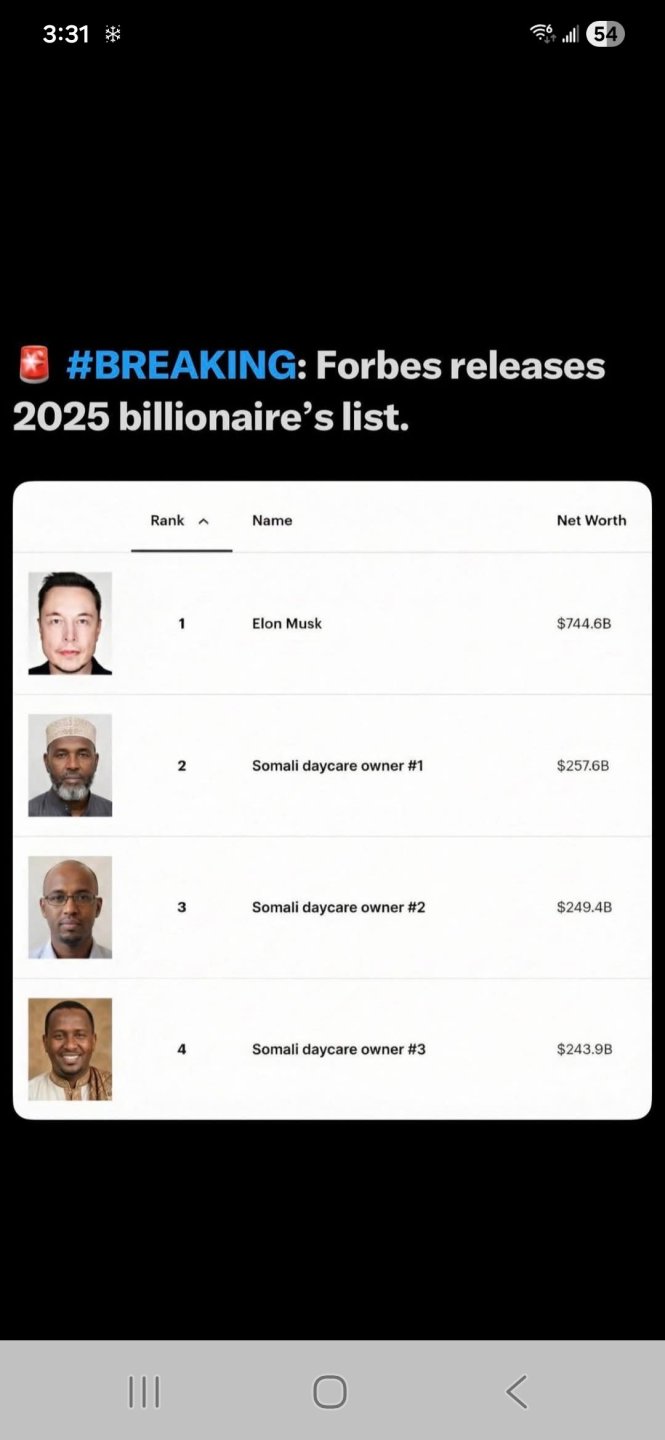This screenshot has height=1440, width=665.
Task: Tap the snowflake icon beside the clock
Action: 113,34
